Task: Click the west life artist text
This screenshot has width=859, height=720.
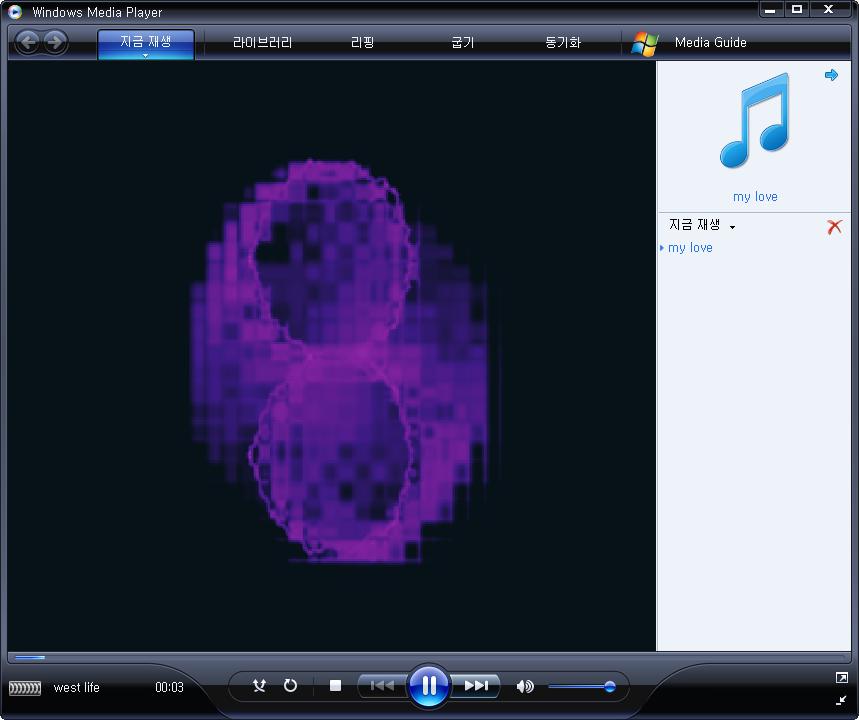Action: pos(77,687)
